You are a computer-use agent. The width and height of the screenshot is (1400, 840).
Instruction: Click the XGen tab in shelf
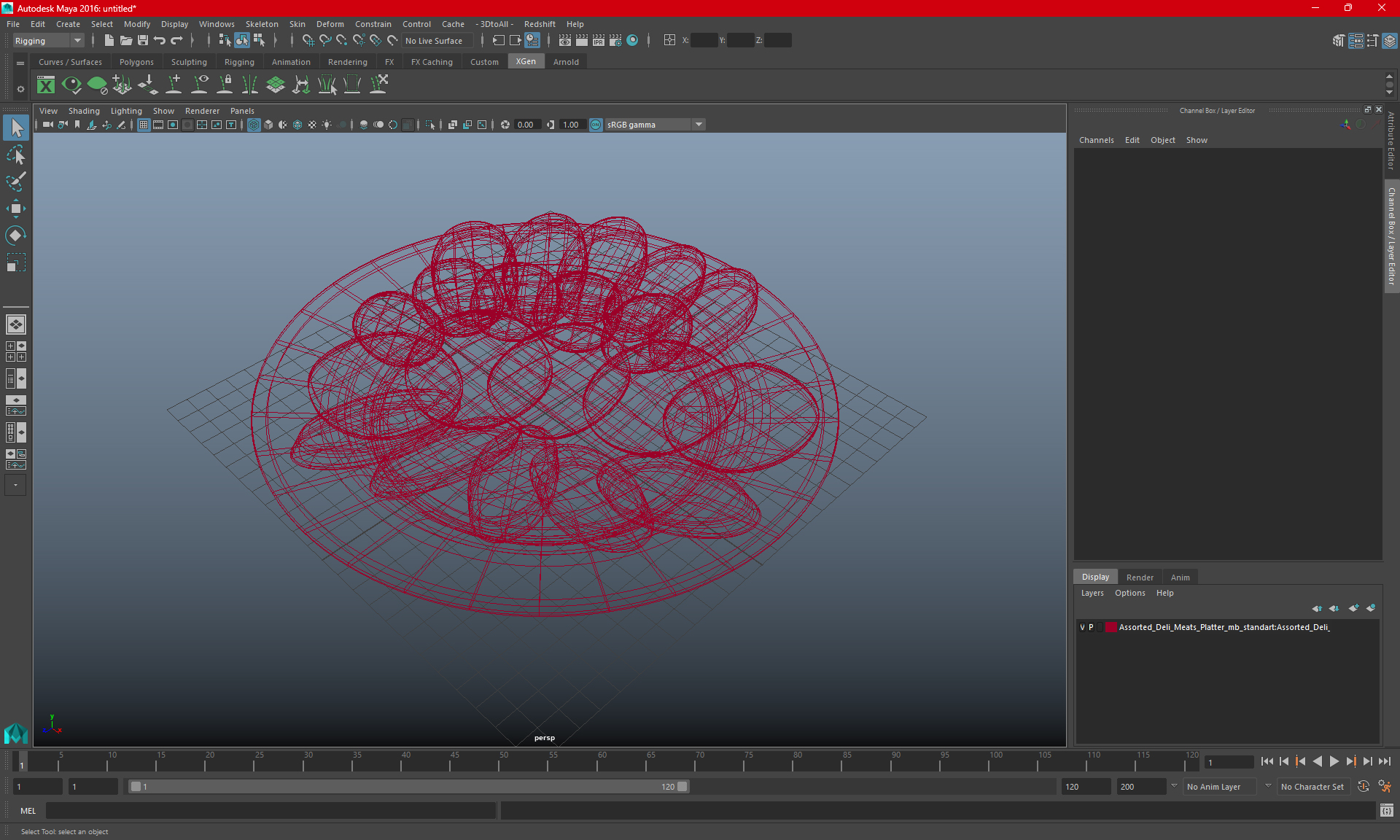[x=526, y=62]
